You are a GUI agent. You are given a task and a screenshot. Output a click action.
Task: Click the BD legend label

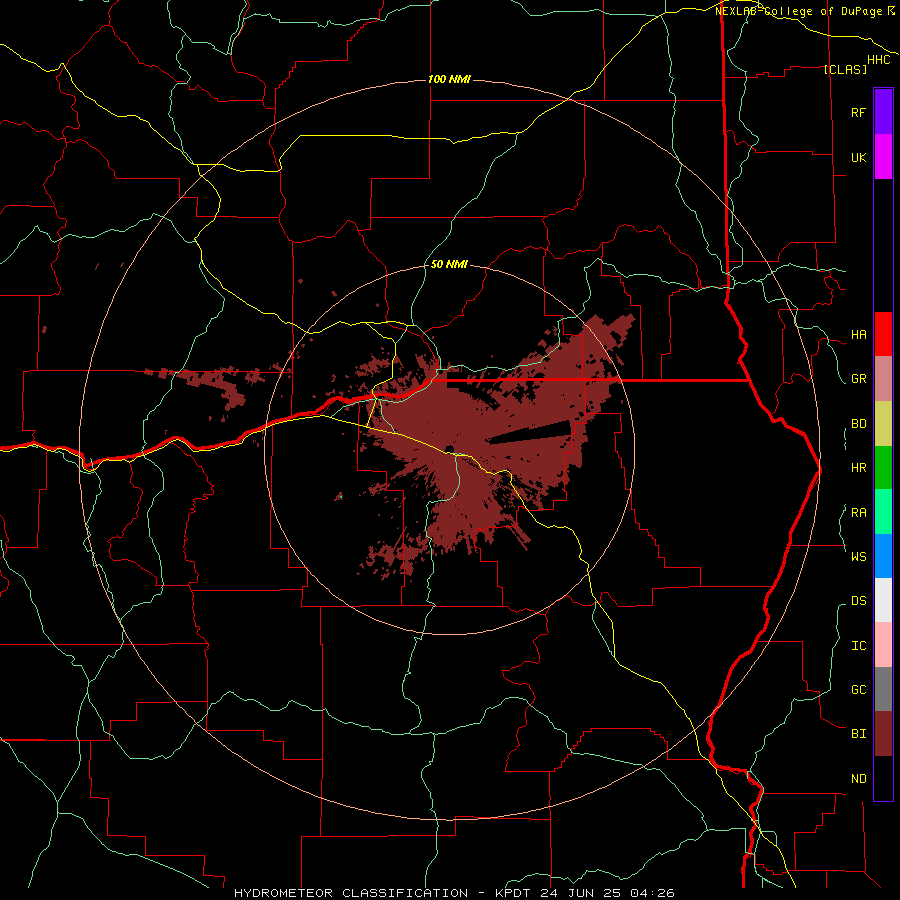point(858,424)
